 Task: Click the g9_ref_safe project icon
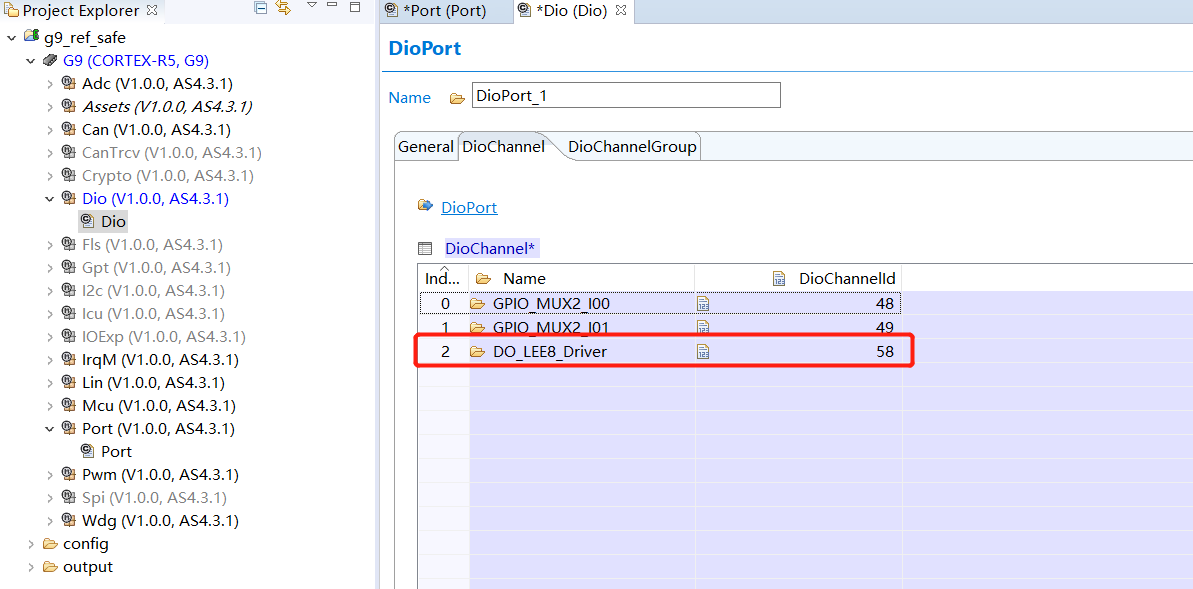pos(31,37)
